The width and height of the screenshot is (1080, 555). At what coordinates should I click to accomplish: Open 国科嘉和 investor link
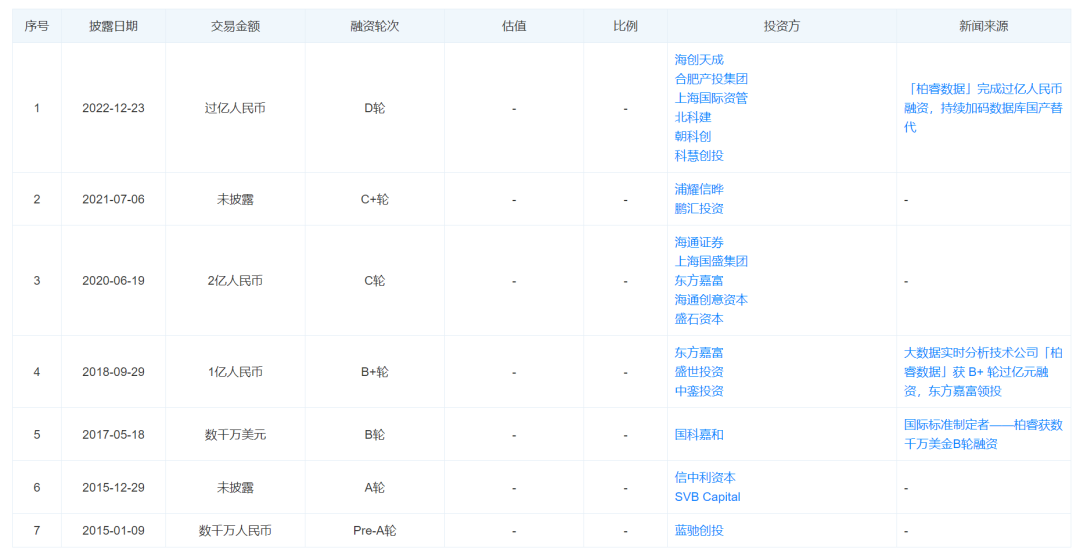[x=699, y=435]
